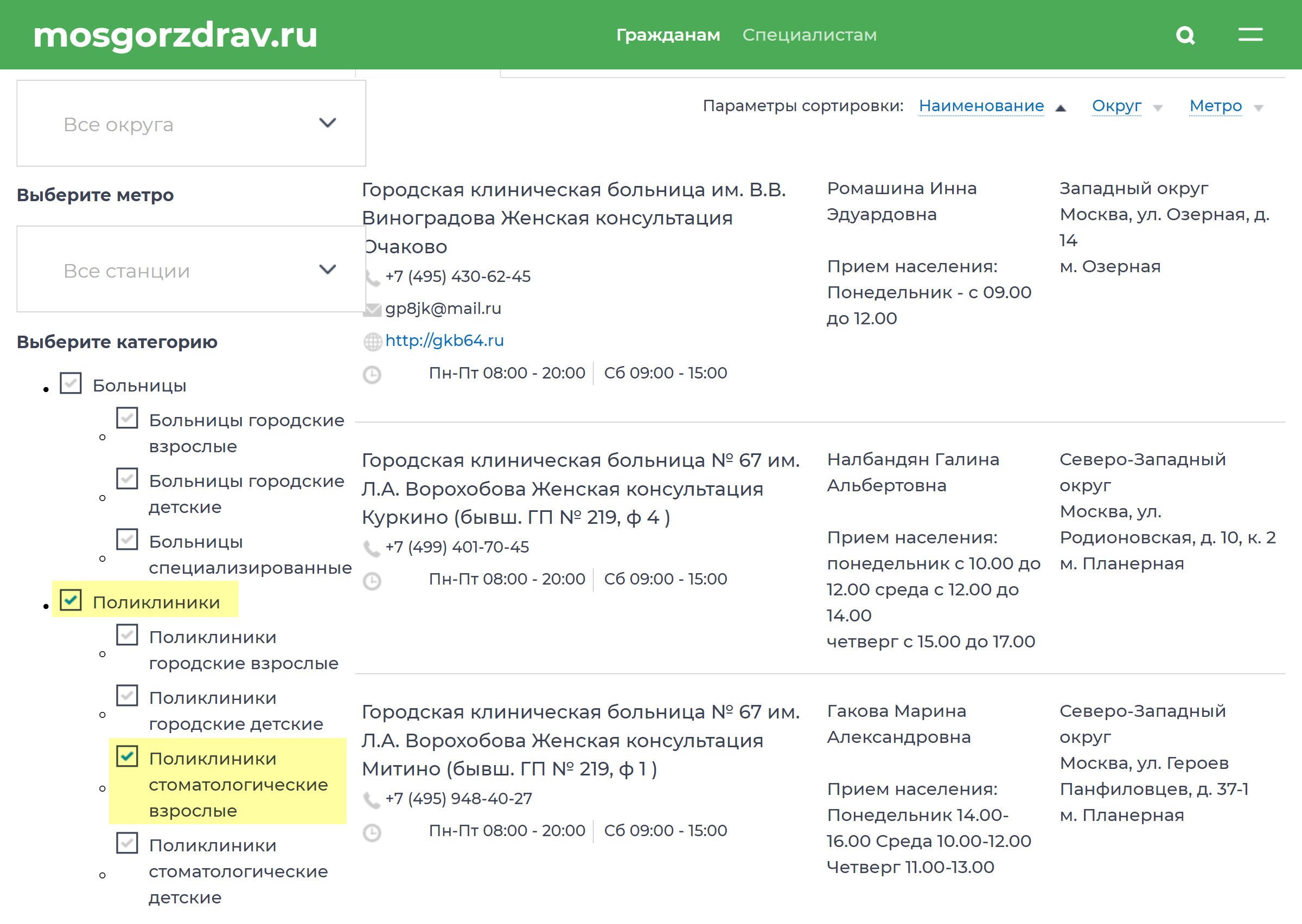Image resolution: width=1302 pixels, height=924 pixels.
Task: Click the name Ромашина Инна Эдуардовна
Action: coord(902,201)
